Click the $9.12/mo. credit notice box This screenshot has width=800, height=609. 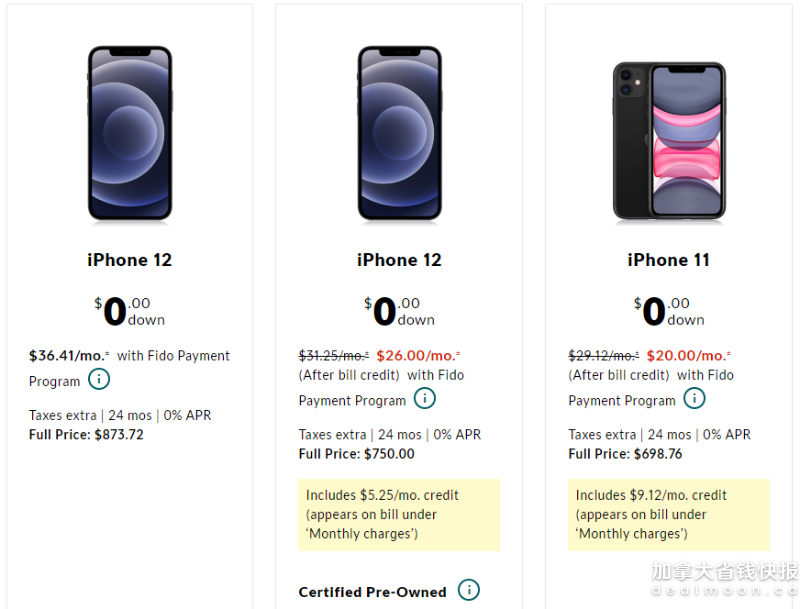668,515
